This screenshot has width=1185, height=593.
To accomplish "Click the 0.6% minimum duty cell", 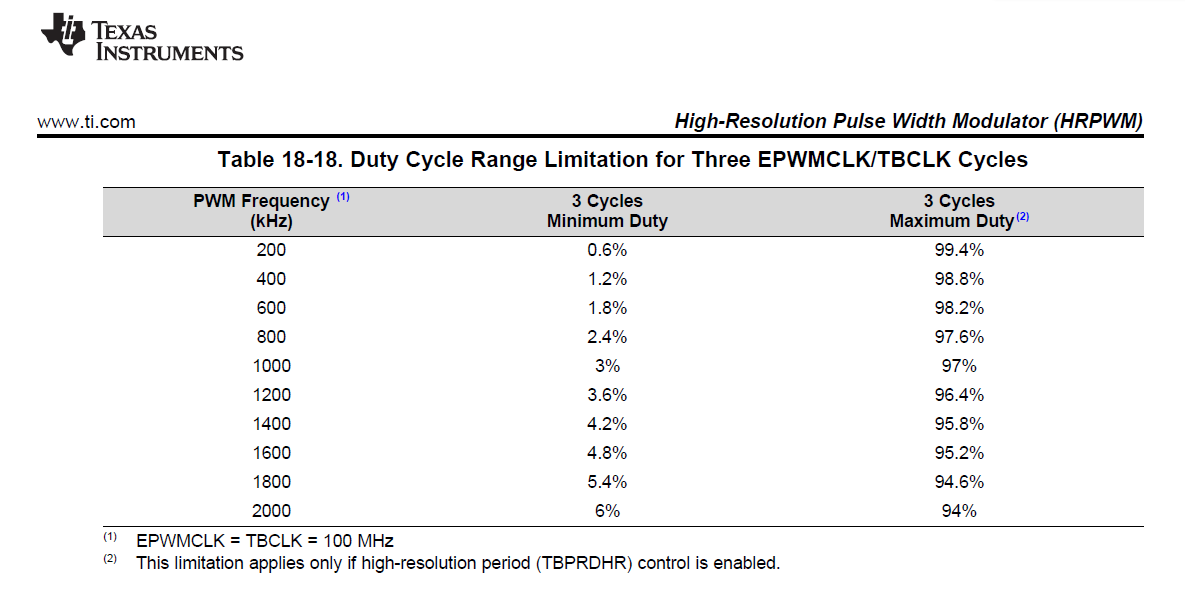I will 607,250.
